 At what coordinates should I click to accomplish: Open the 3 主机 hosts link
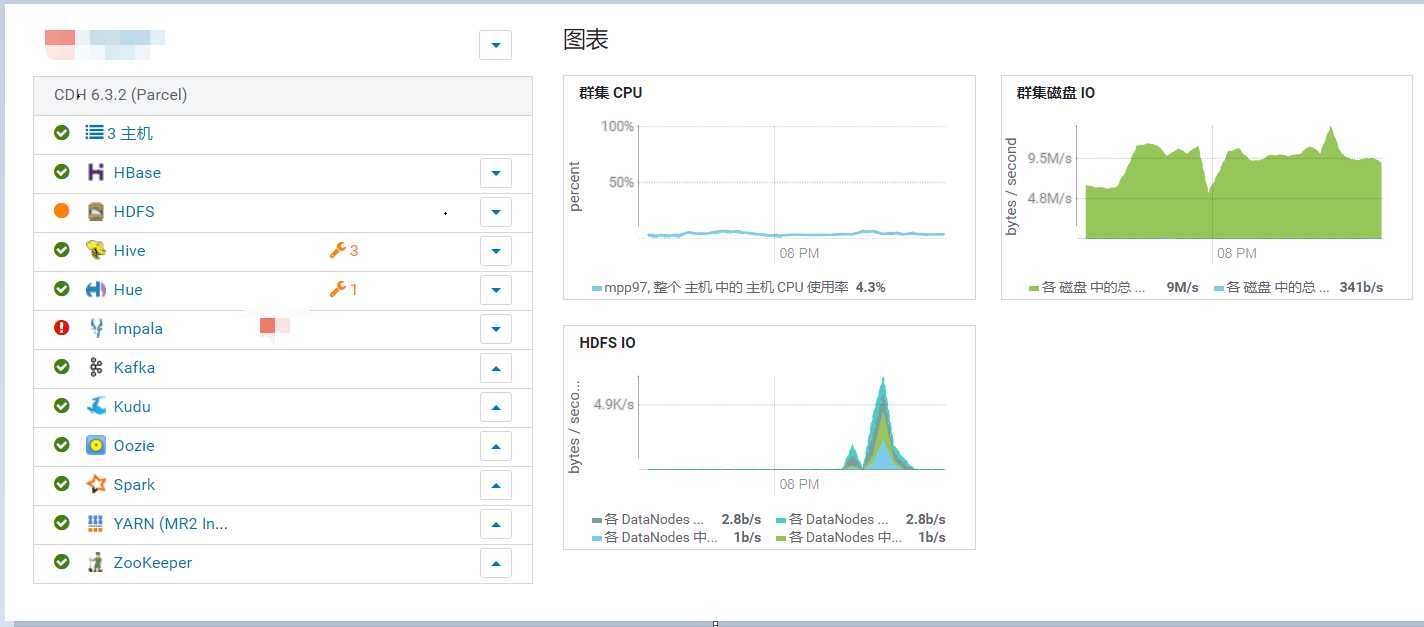pyautogui.click(x=130, y=133)
